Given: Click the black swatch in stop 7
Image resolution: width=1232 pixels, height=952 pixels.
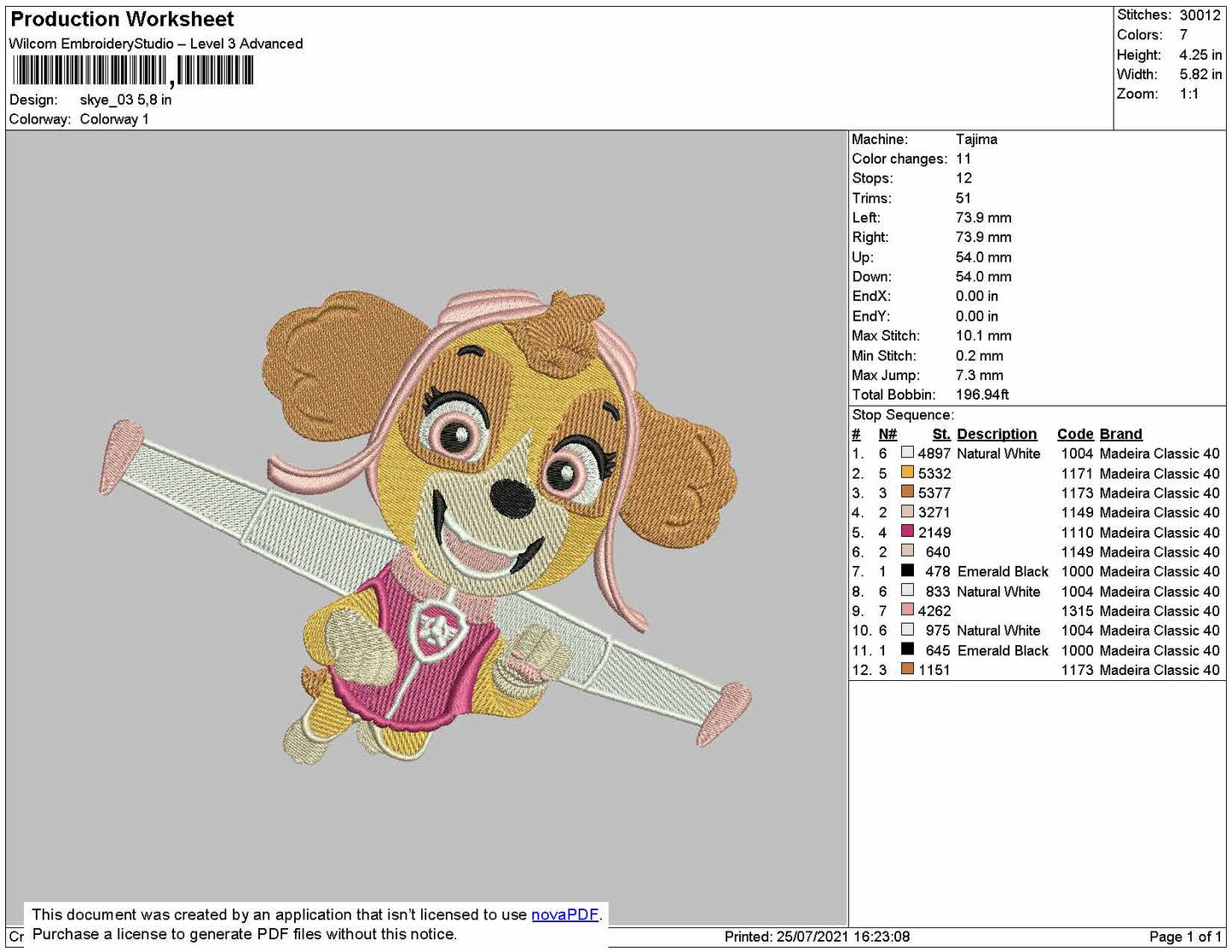Looking at the screenshot, I should tap(907, 570).
